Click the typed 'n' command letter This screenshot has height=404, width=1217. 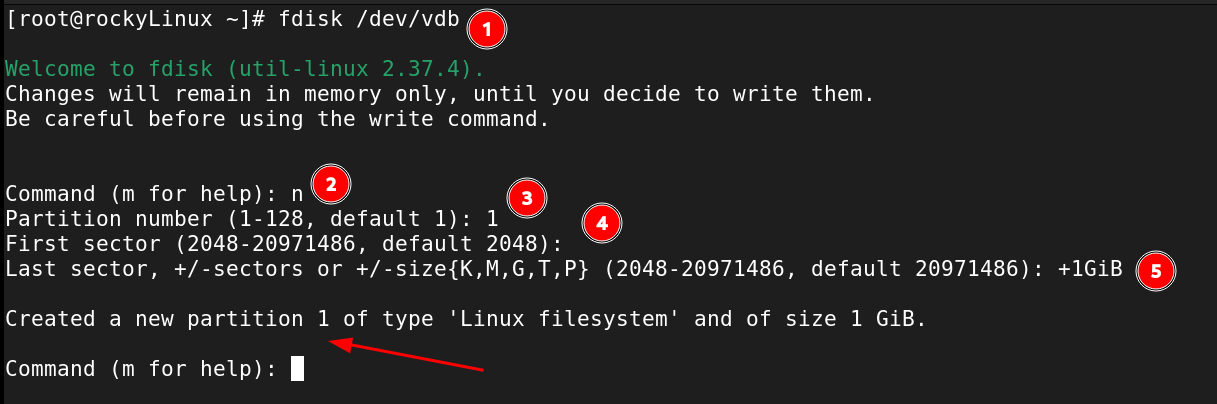click(x=297, y=194)
